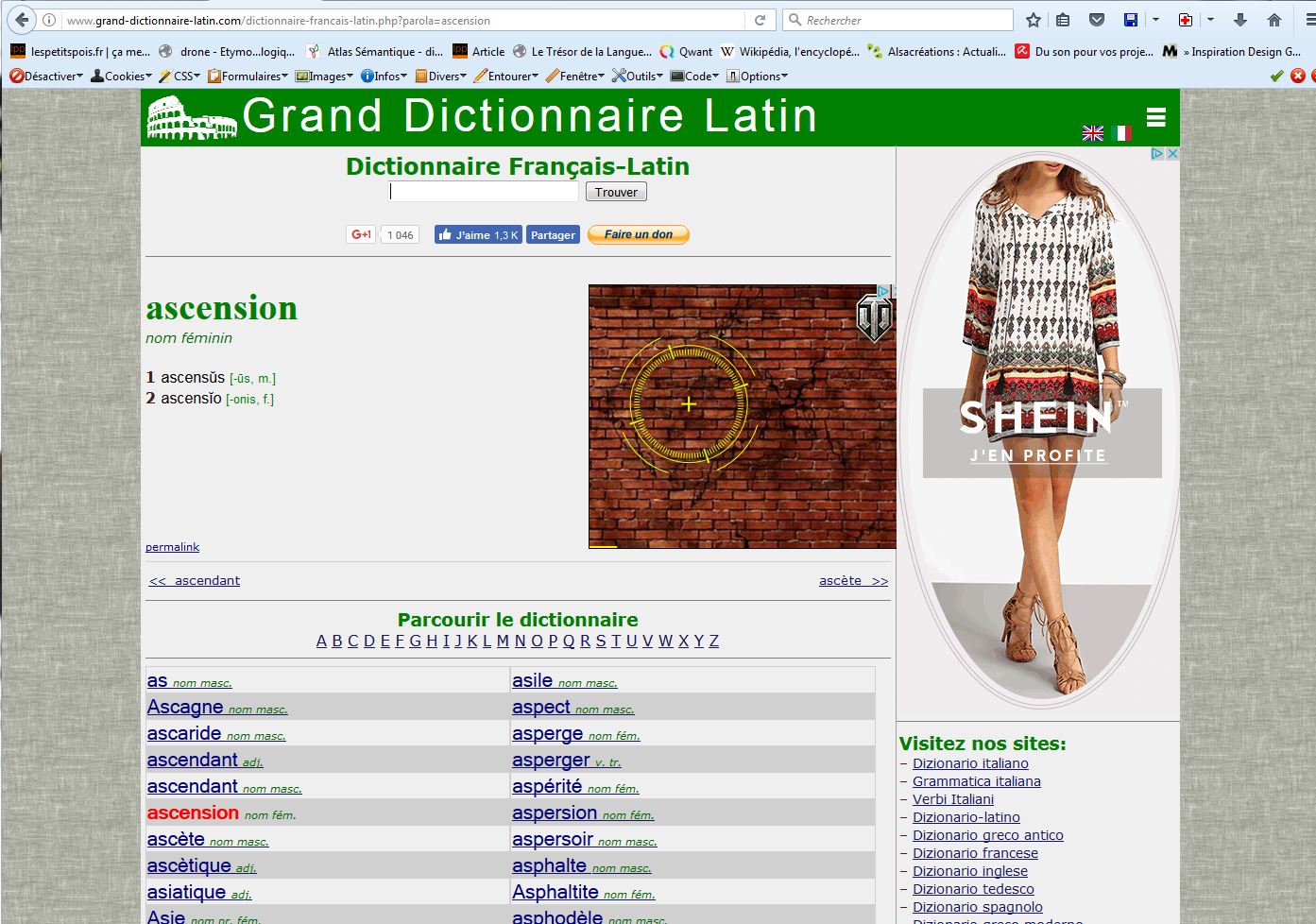The width and height of the screenshot is (1316, 924).
Task: Open the Qwant bookmark
Action: coord(687,52)
